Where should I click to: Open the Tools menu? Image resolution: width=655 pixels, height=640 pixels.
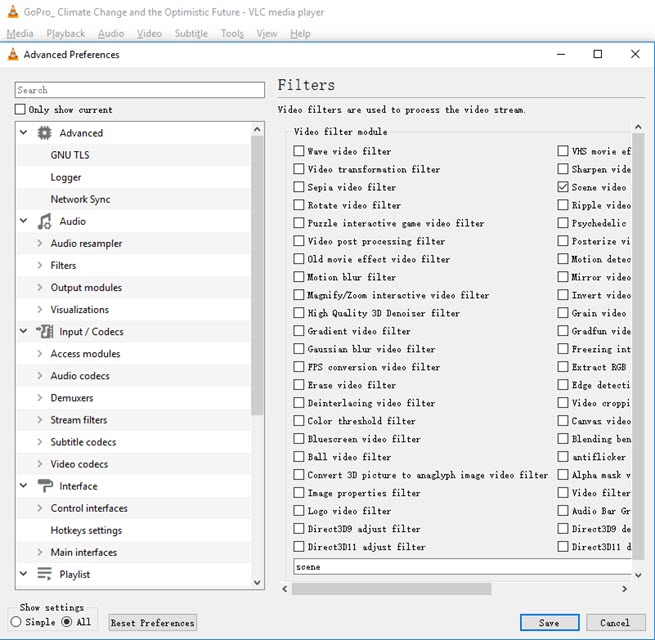click(232, 33)
